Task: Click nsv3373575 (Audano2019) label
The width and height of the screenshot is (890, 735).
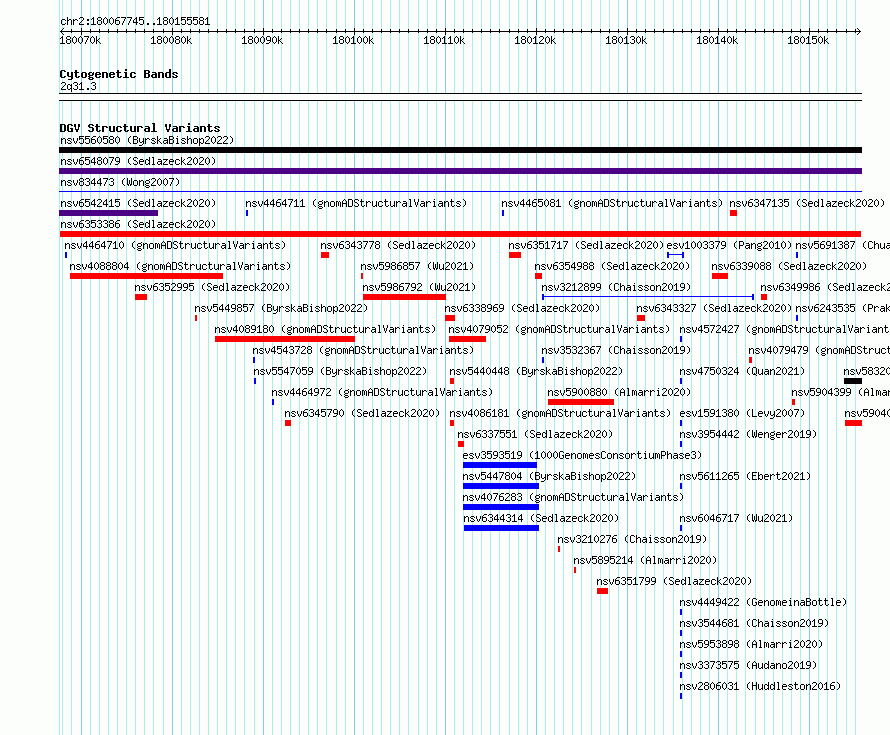Action: (749, 665)
